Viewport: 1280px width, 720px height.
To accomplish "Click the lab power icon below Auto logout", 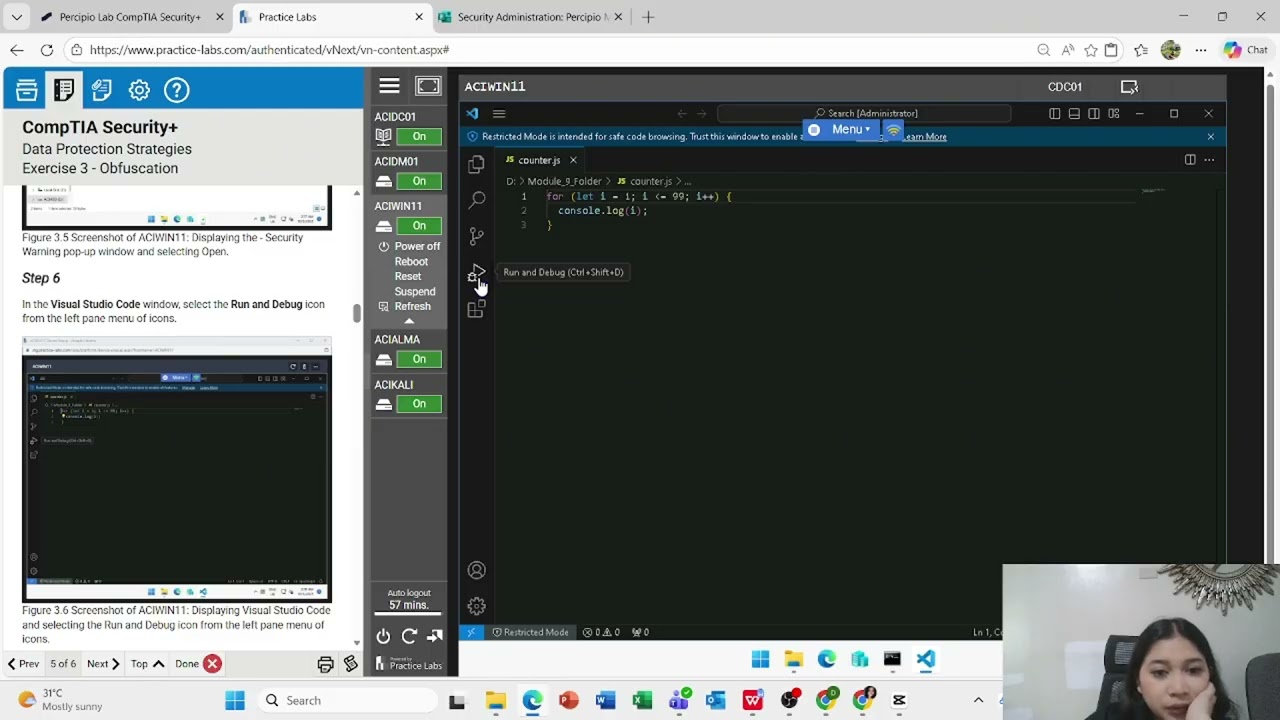I will pos(383,636).
